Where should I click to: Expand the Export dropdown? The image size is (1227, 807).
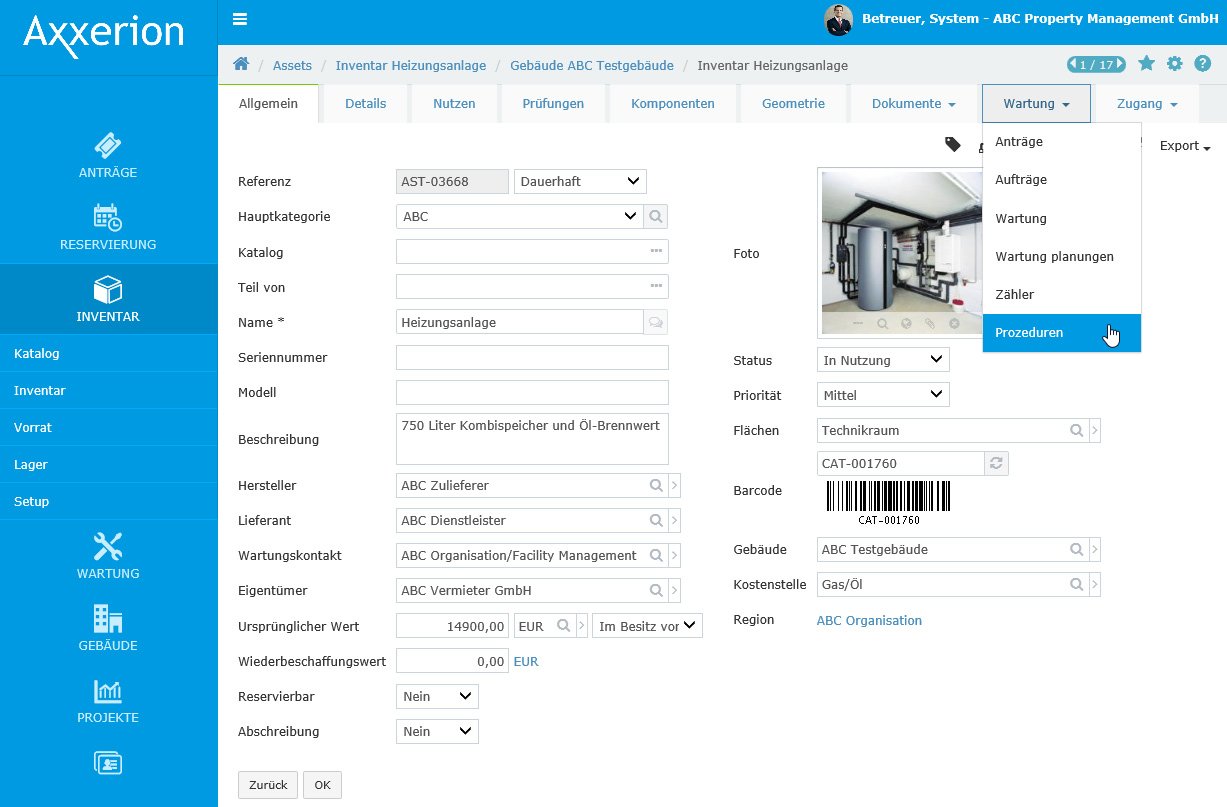coord(1185,146)
